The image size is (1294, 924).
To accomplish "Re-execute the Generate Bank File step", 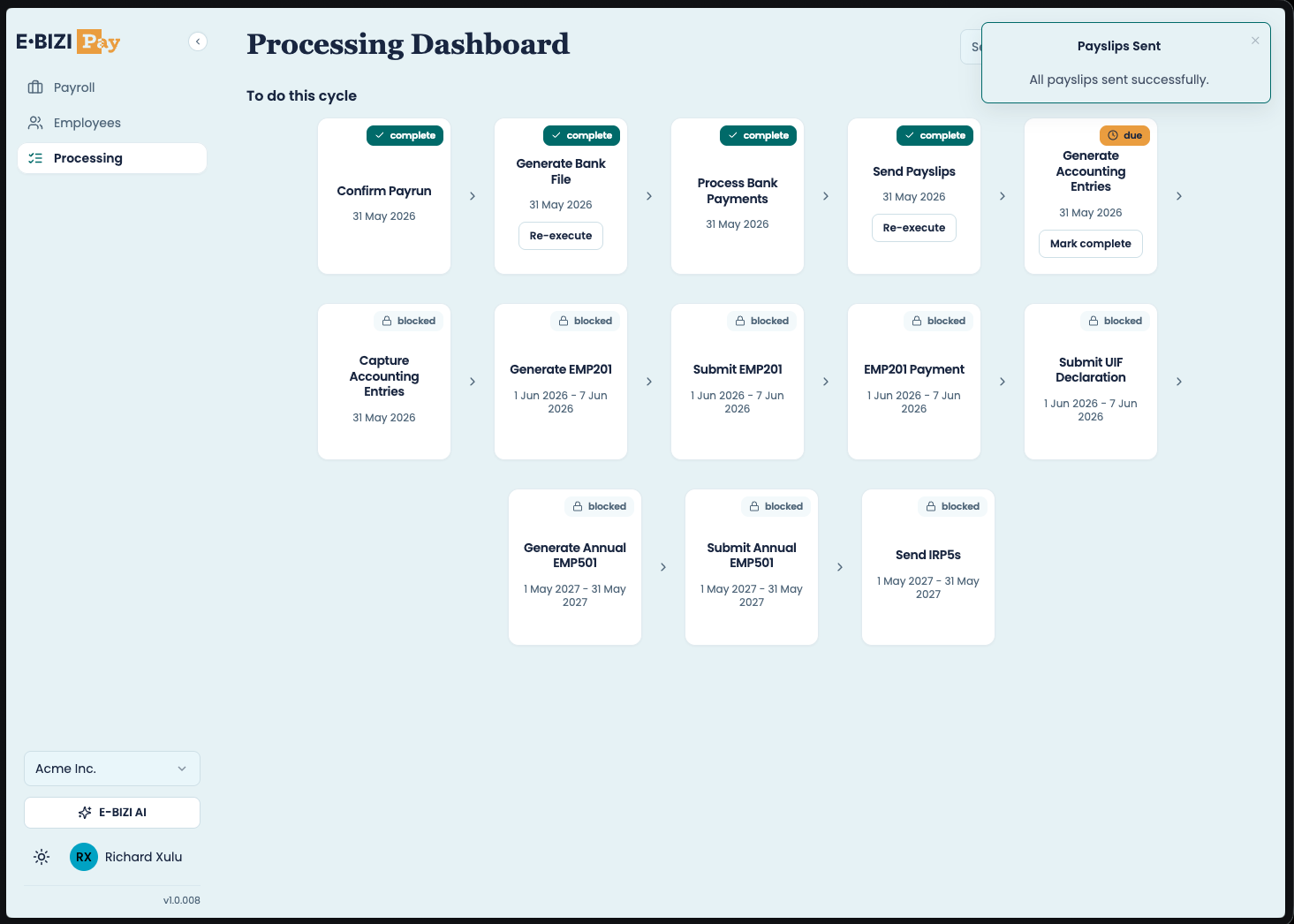I will click(x=561, y=236).
